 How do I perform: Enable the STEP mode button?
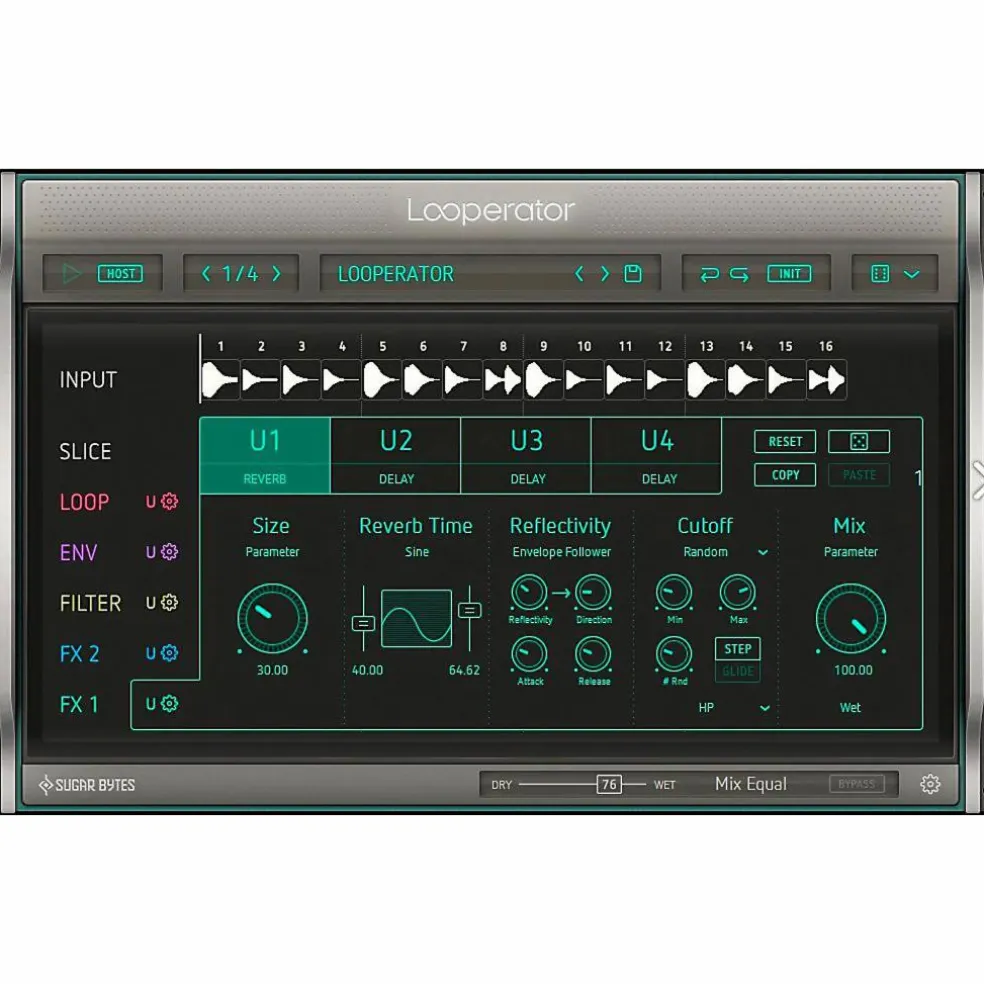coord(737,649)
